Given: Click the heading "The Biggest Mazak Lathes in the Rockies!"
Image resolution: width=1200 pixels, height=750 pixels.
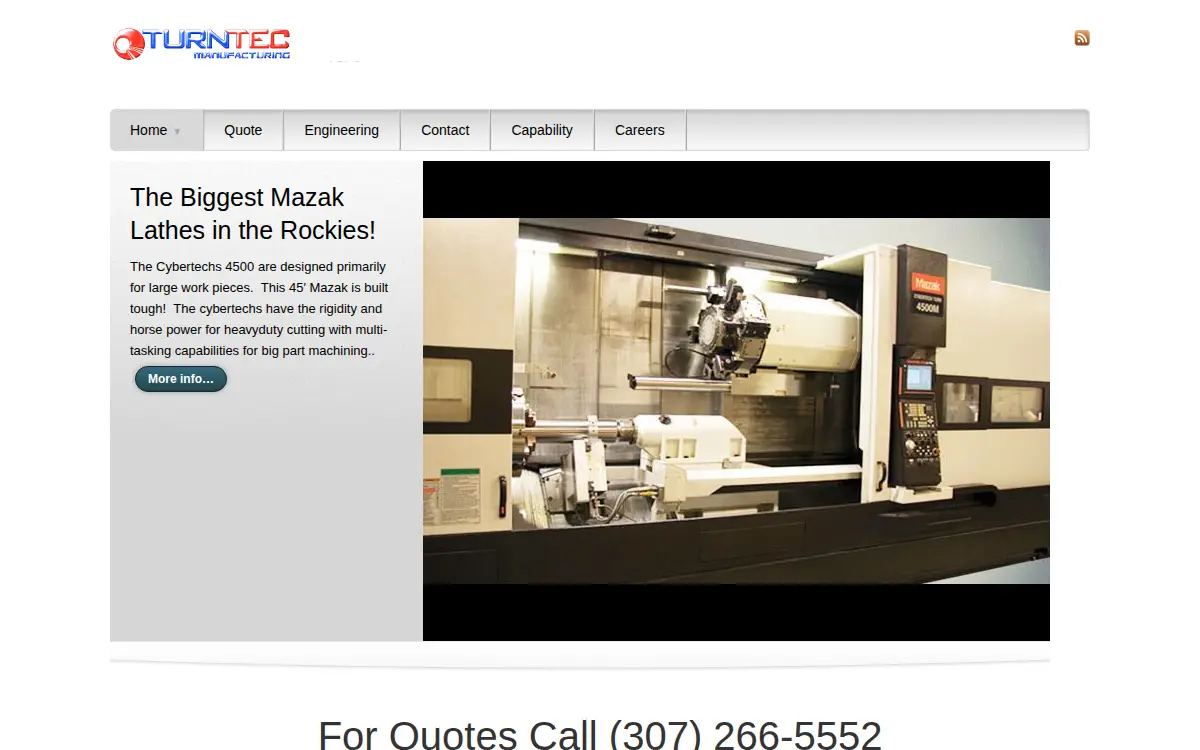Looking at the screenshot, I should [253, 213].
